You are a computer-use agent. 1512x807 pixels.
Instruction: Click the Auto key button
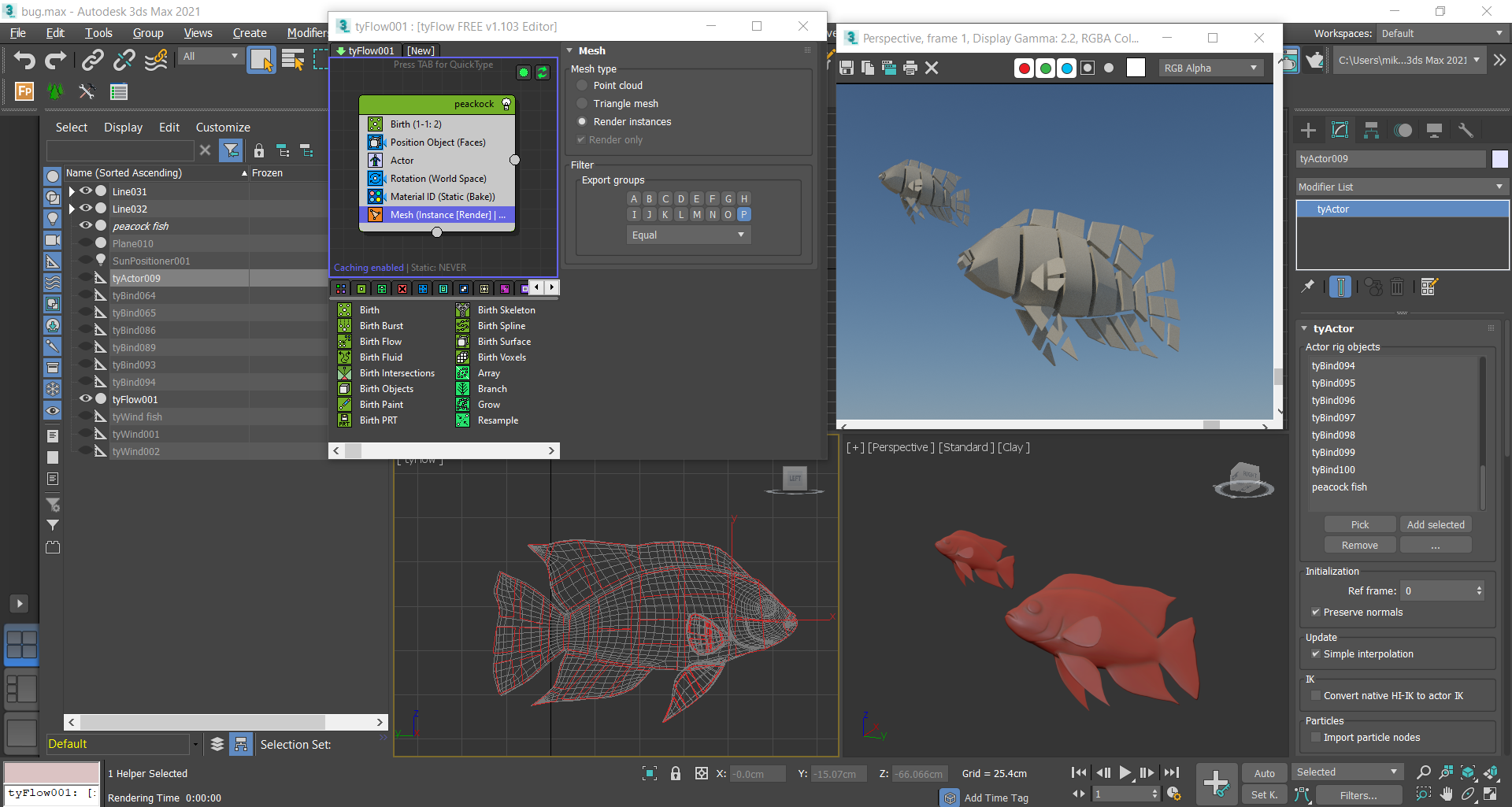(1264, 774)
